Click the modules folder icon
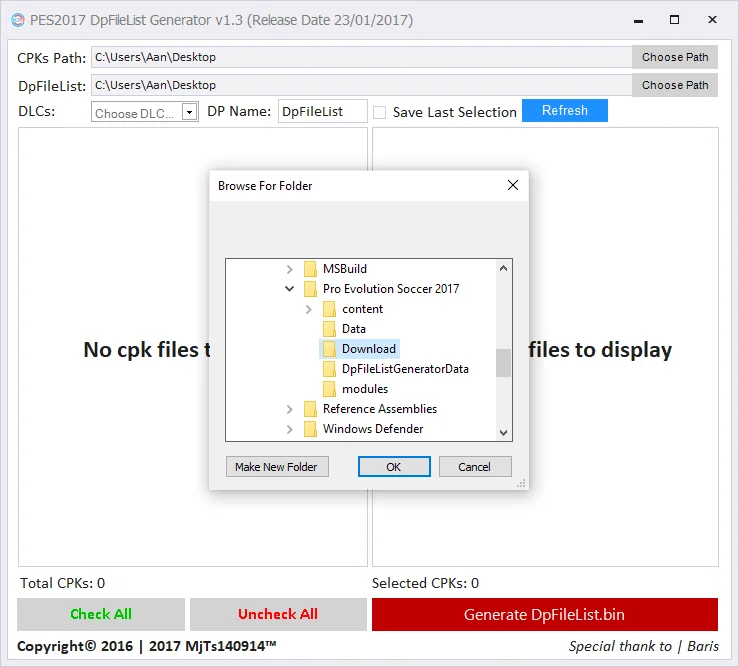 coord(329,389)
